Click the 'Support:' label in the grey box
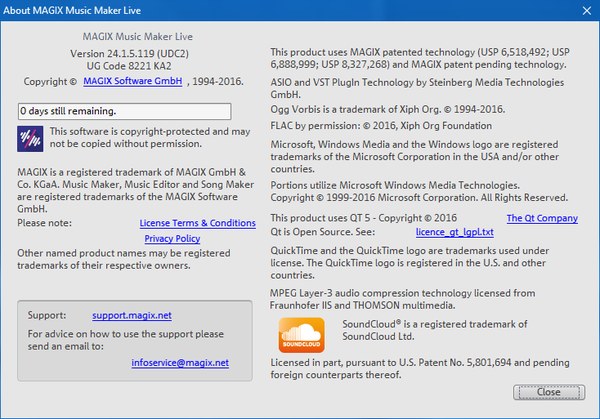The height and width of the screenshot is (419, 600). (x=48, y=314)
